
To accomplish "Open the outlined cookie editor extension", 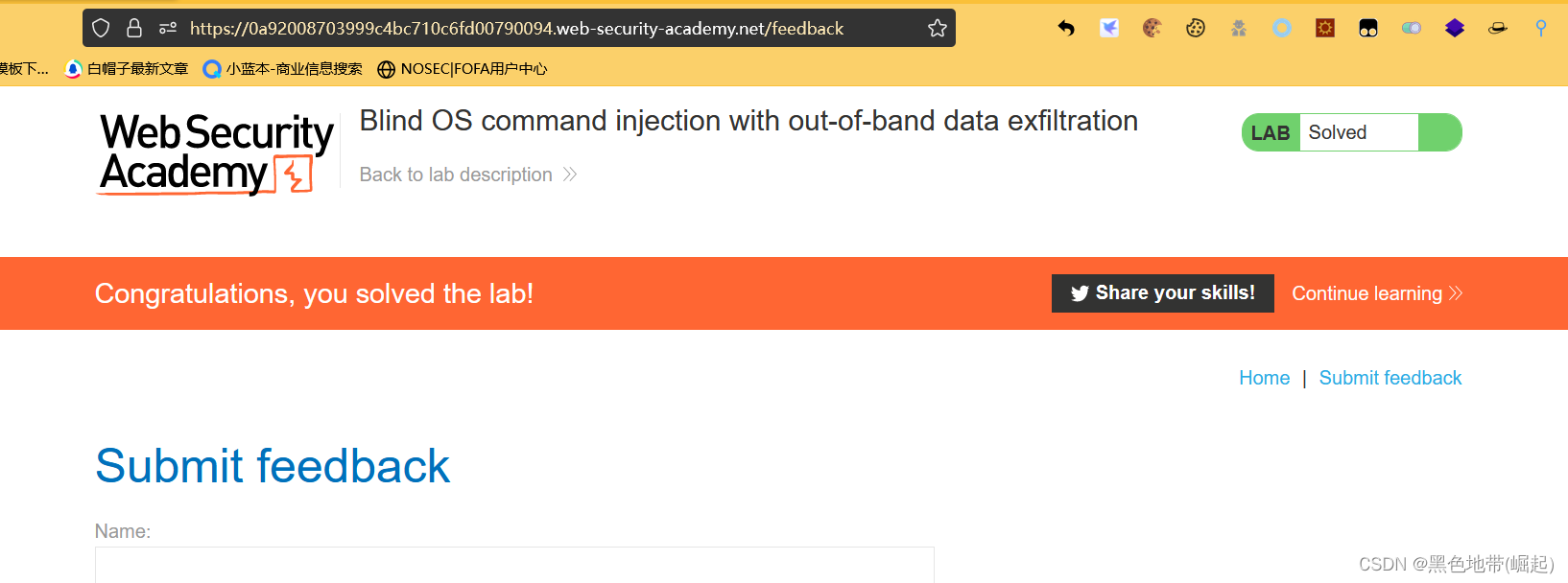I will pyautogui.click(x=1196, y=29).
